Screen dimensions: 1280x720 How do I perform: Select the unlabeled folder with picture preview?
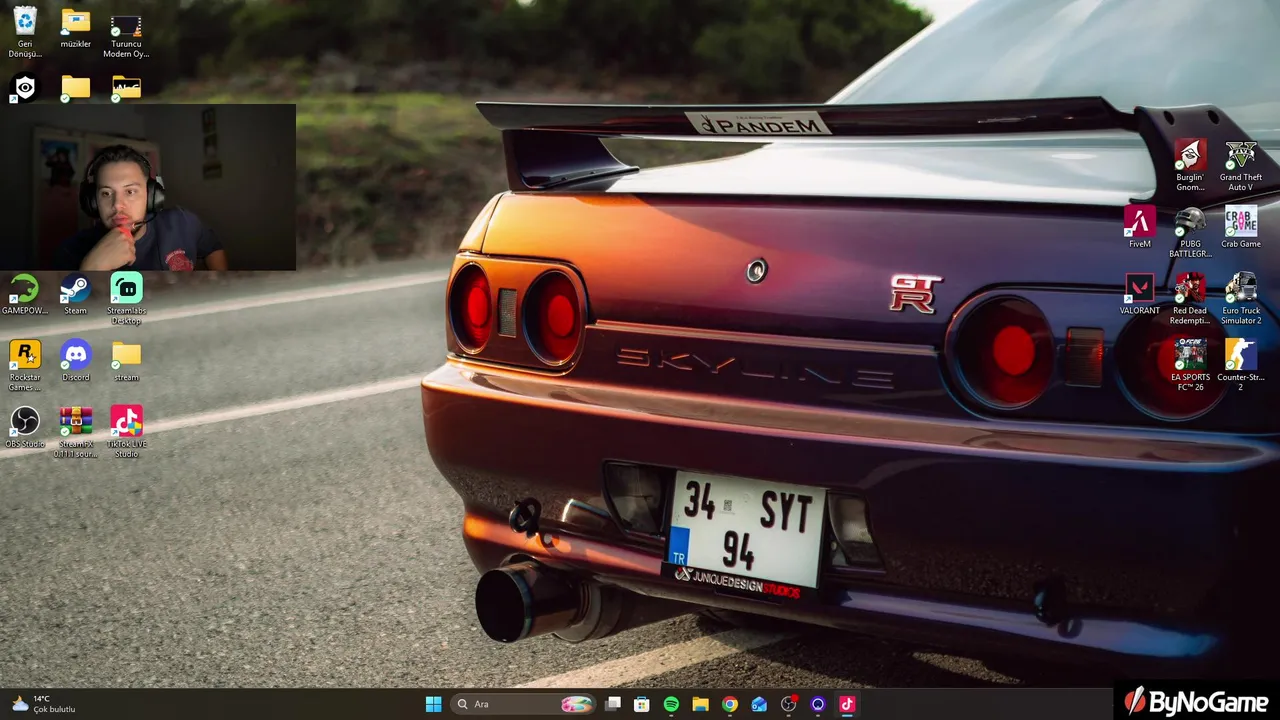(x=126, y=88)
